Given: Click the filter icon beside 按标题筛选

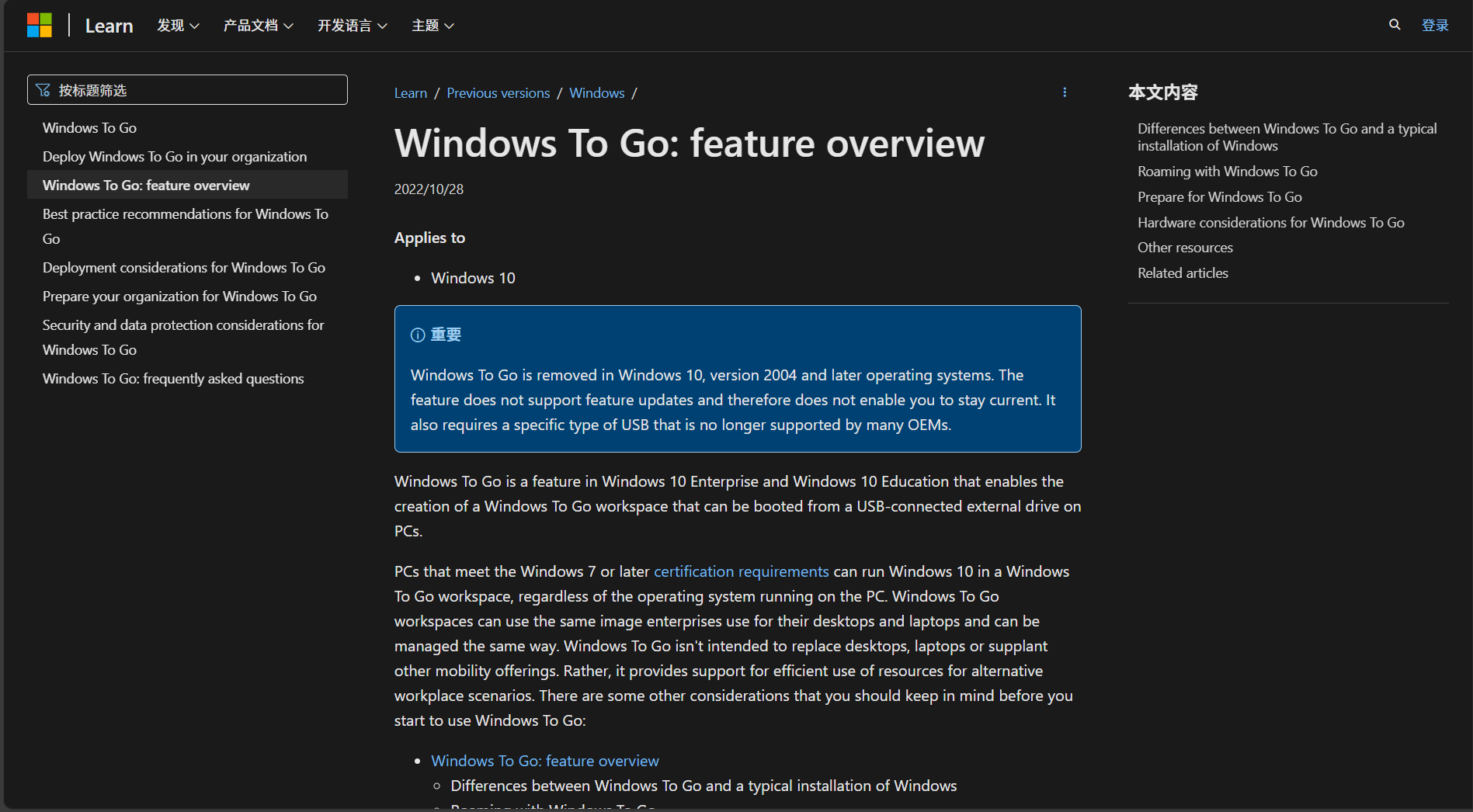Looking at the screenshot, I should [44, 89].
